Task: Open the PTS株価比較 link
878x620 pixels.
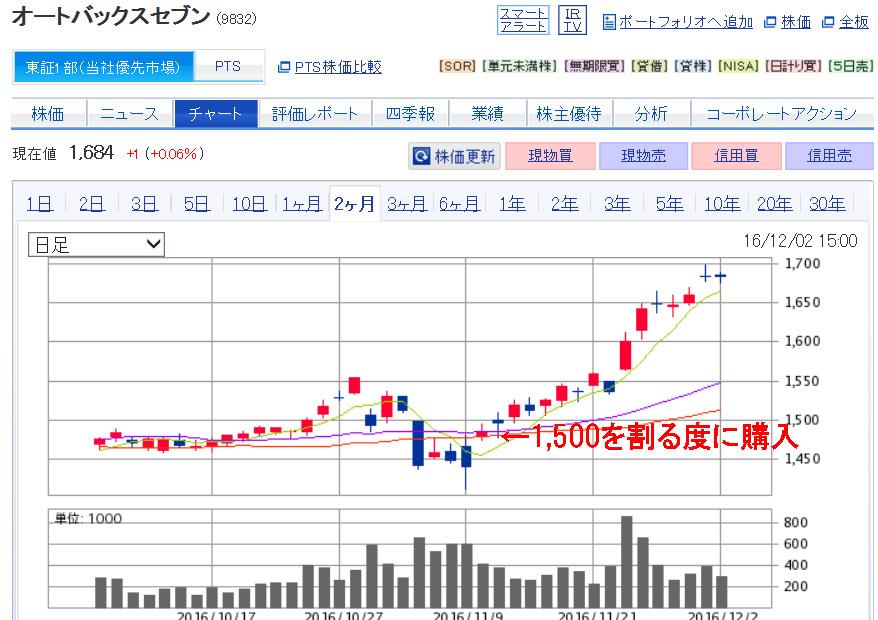Action: pyautogui.click(x=338, y=67)
